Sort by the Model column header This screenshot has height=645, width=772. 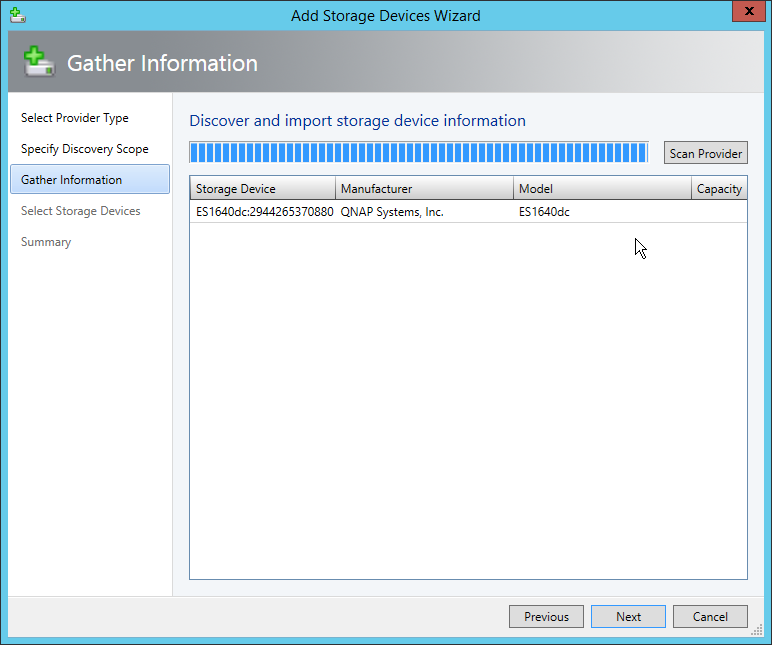(602, 189)
